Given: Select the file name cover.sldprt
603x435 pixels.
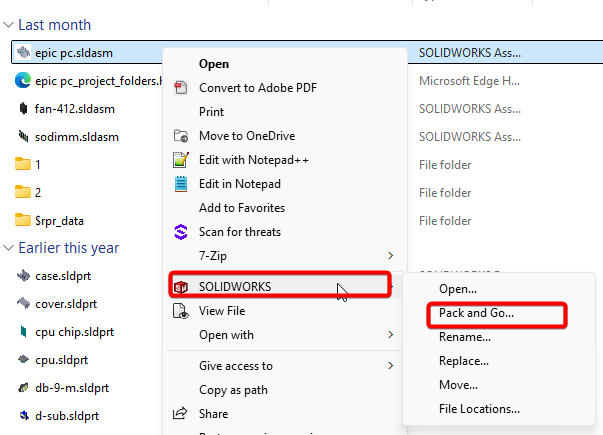Looking at the screenshot, I should click(66, 304).
